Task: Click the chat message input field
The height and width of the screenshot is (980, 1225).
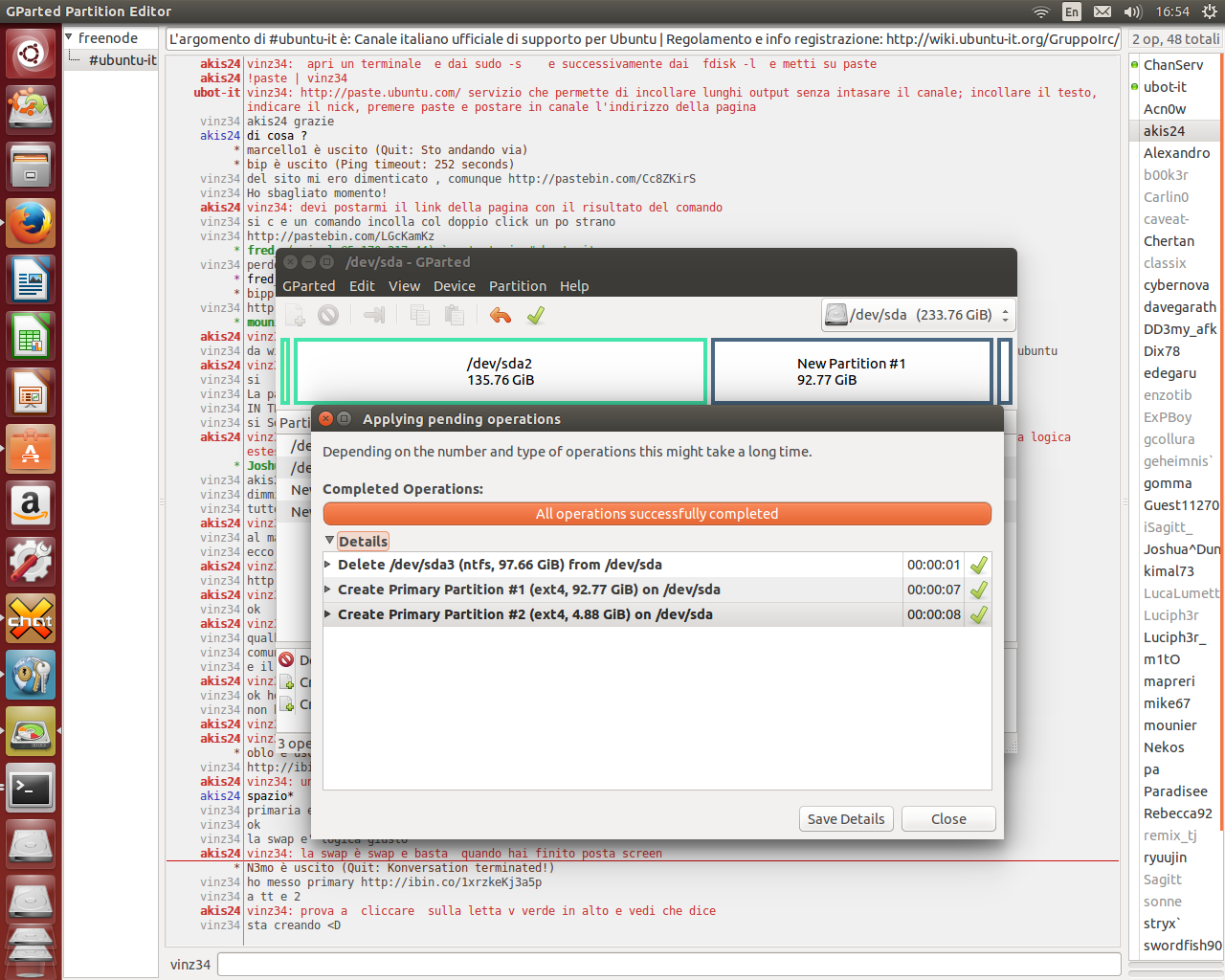Action: (x=668, y=964)
